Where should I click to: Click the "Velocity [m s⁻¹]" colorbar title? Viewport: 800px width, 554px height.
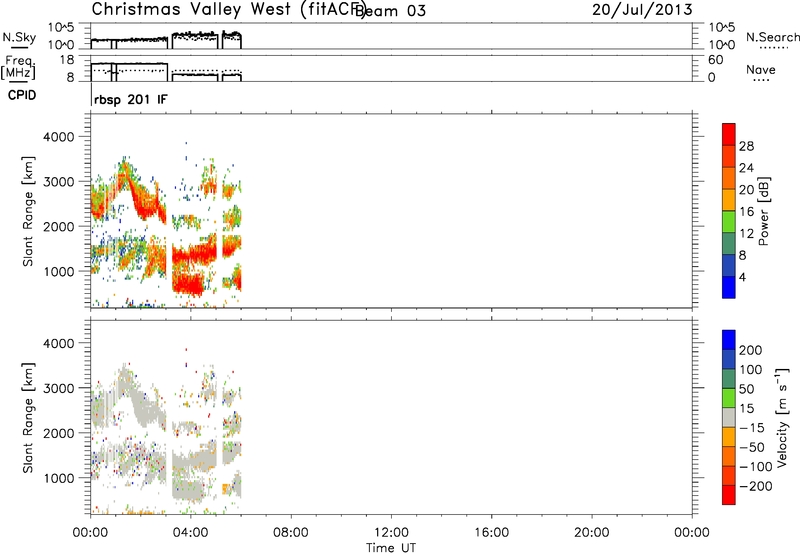[x=782, y=417]
